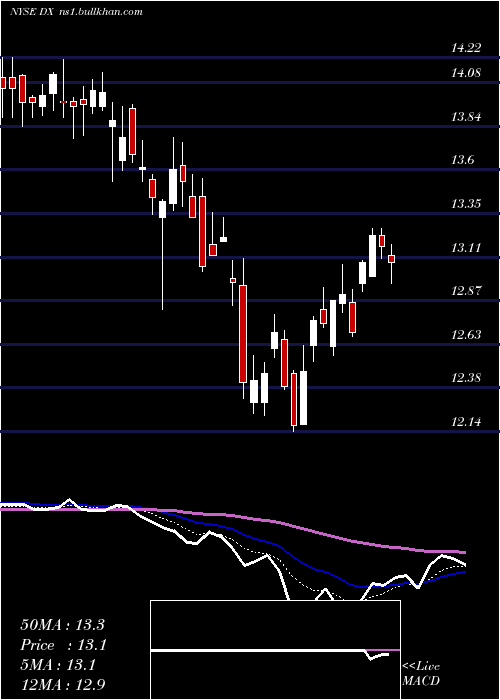Select the 13.6 price level label

pos(462,160)
